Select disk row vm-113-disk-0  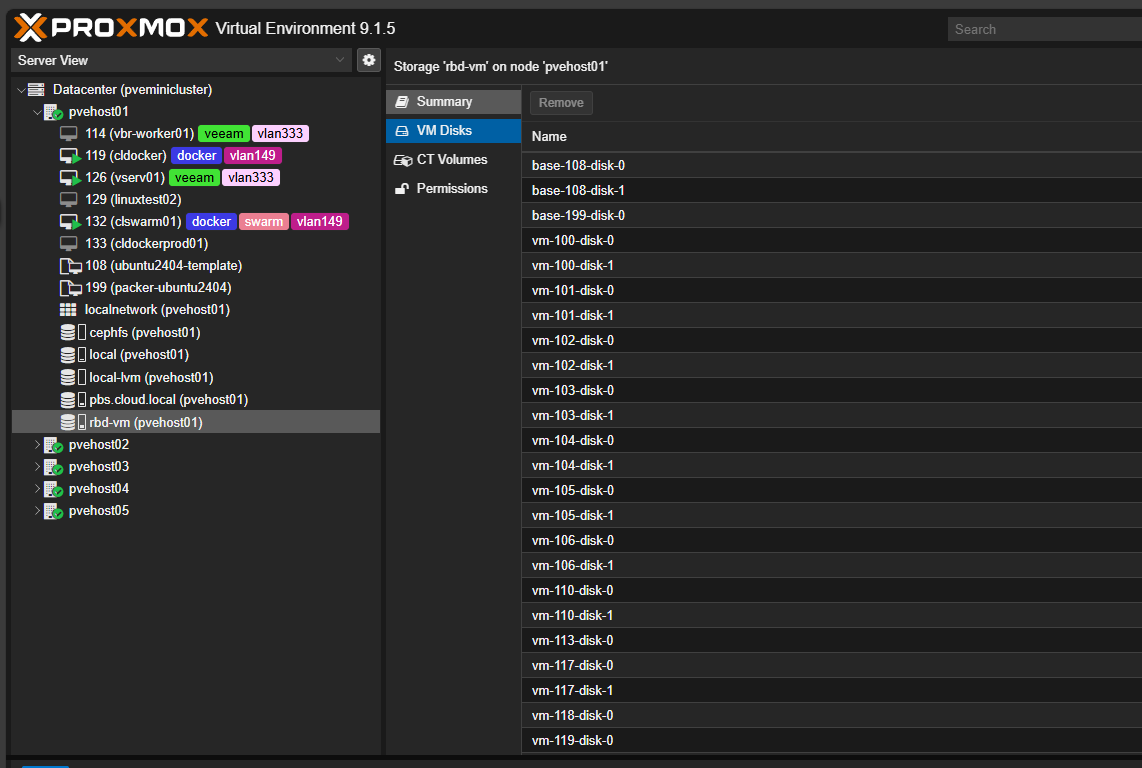(x=831, y=640)
